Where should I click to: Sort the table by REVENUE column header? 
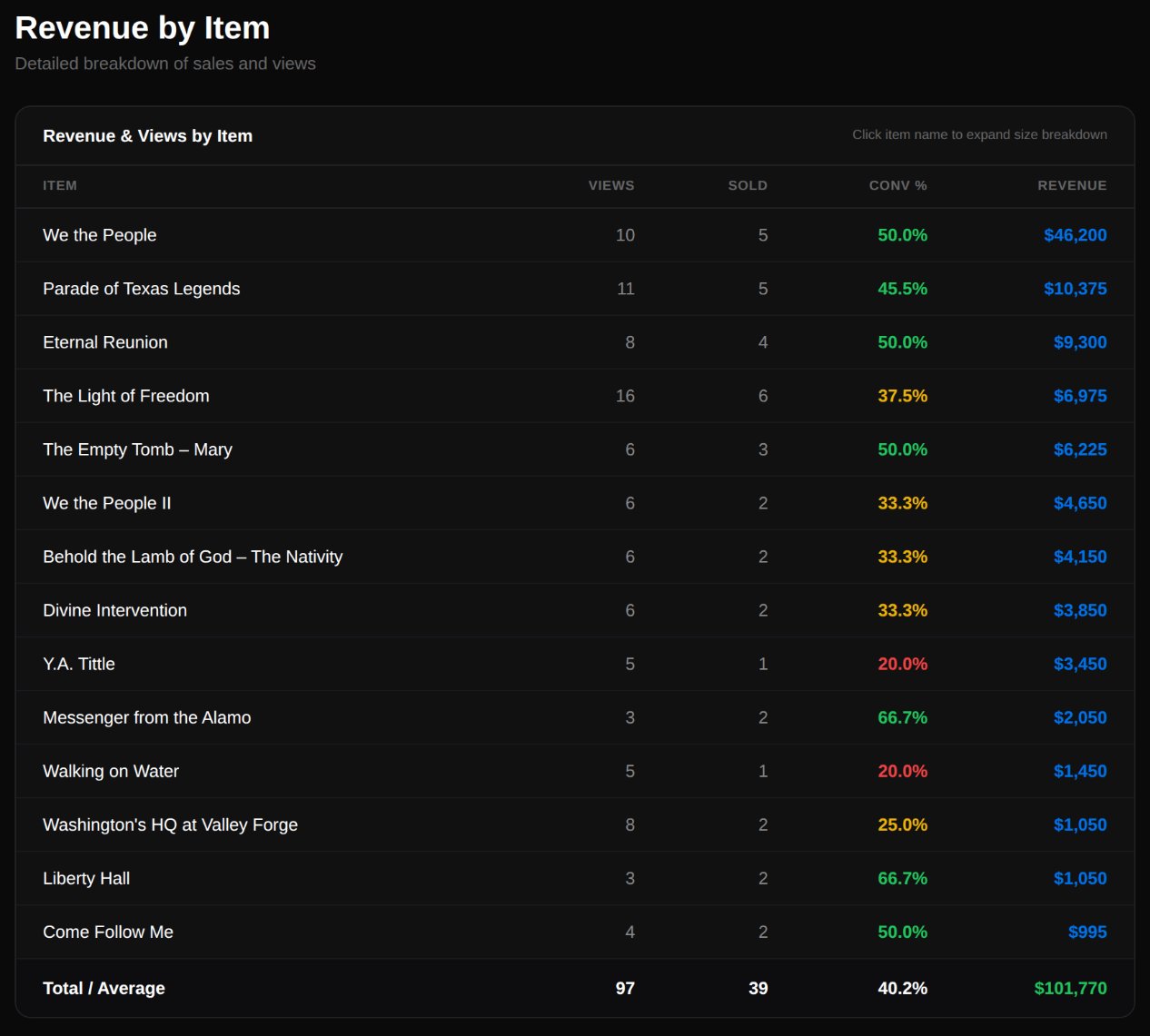click(x=1072, y=185)
